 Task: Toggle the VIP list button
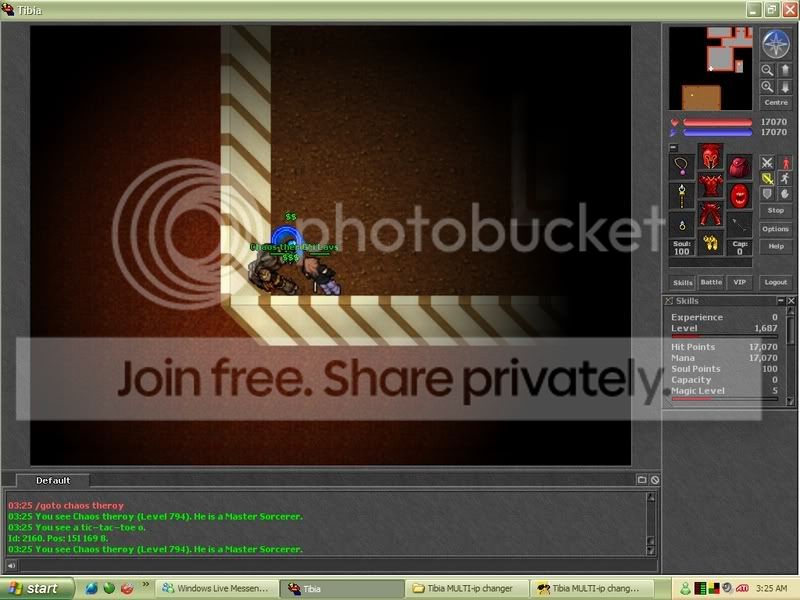(739, 282)
